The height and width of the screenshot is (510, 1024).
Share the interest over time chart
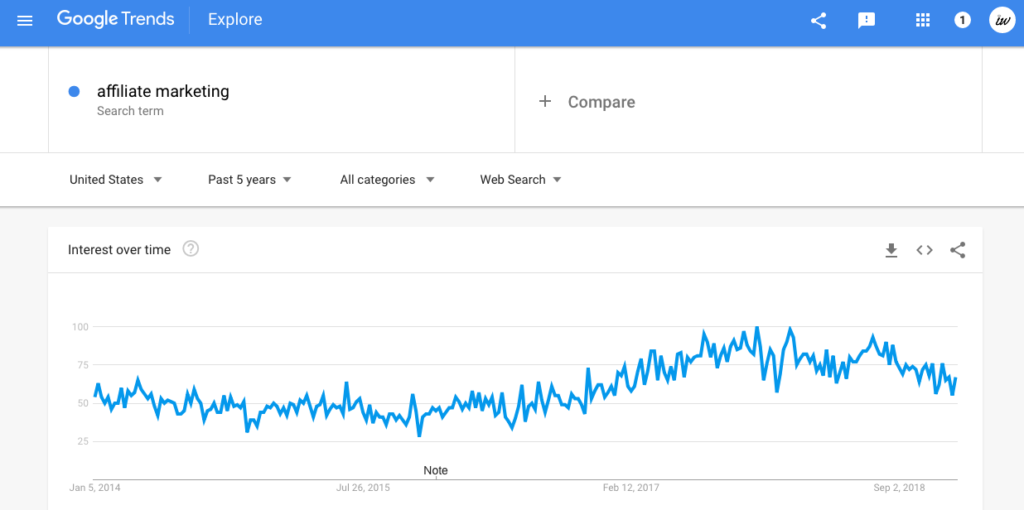[957, 250]
